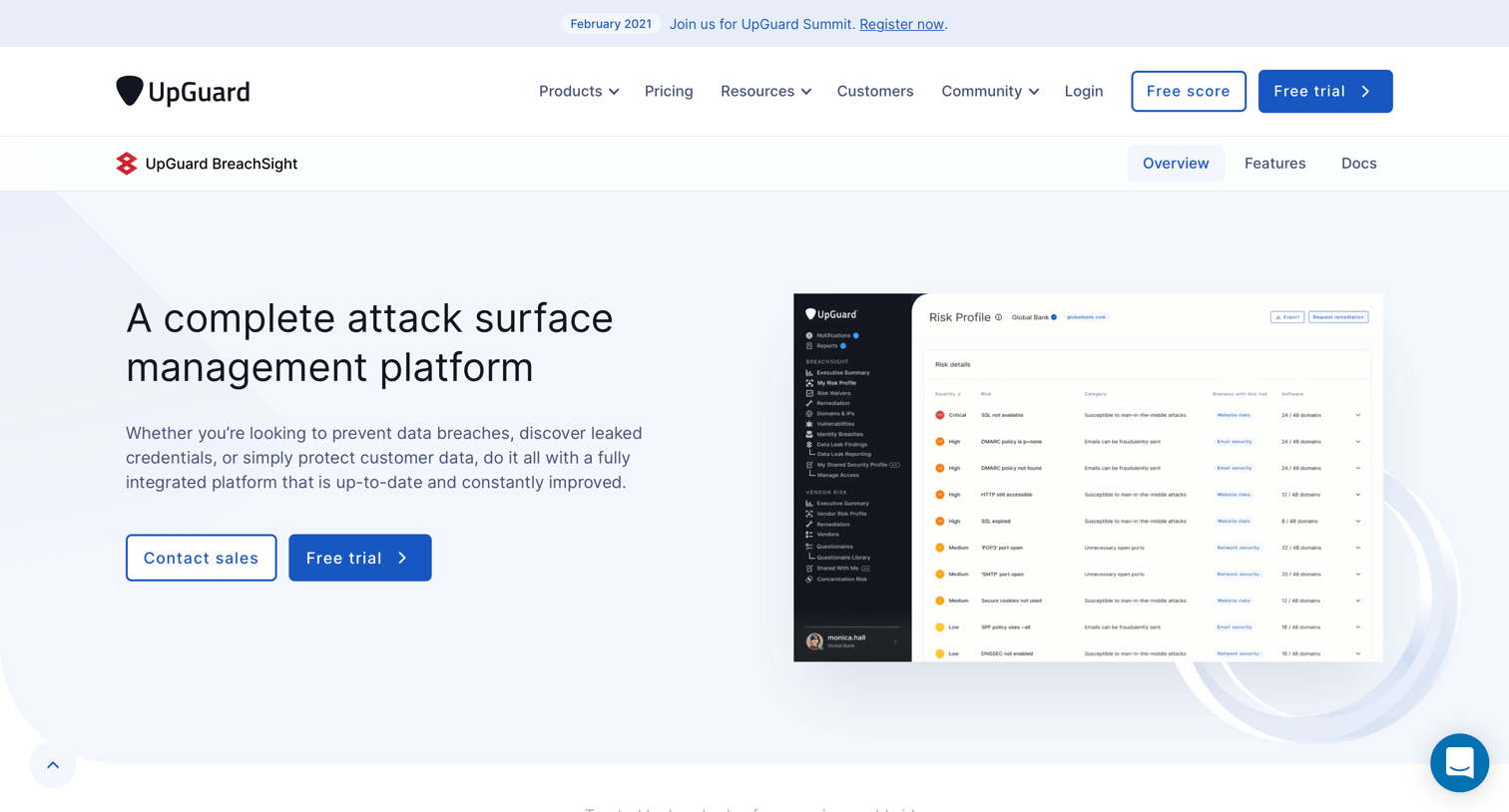Click the My Risk Profile sidebar icon
The image size is (1509, 812).
[x=809, y=383]
